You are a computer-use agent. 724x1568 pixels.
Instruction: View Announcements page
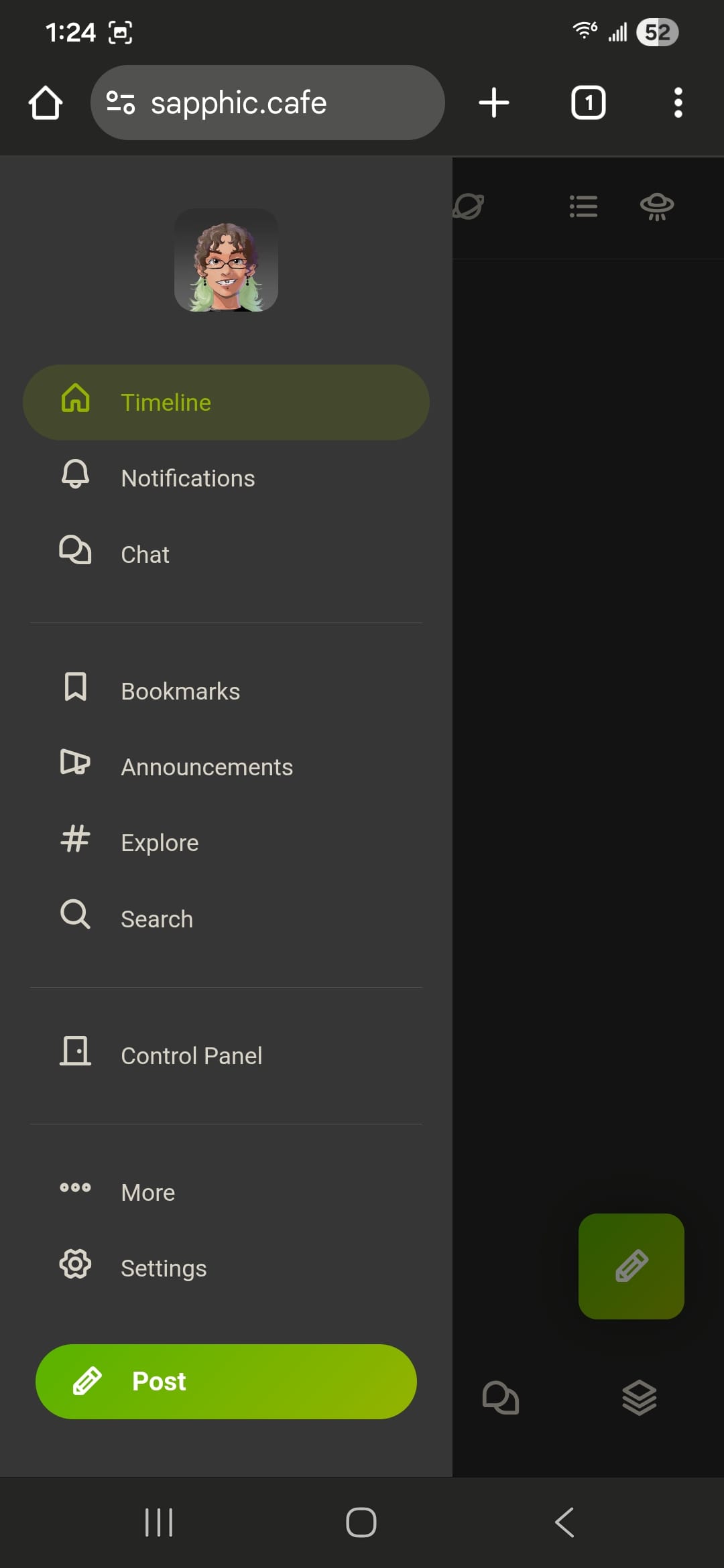pos(206,767)
